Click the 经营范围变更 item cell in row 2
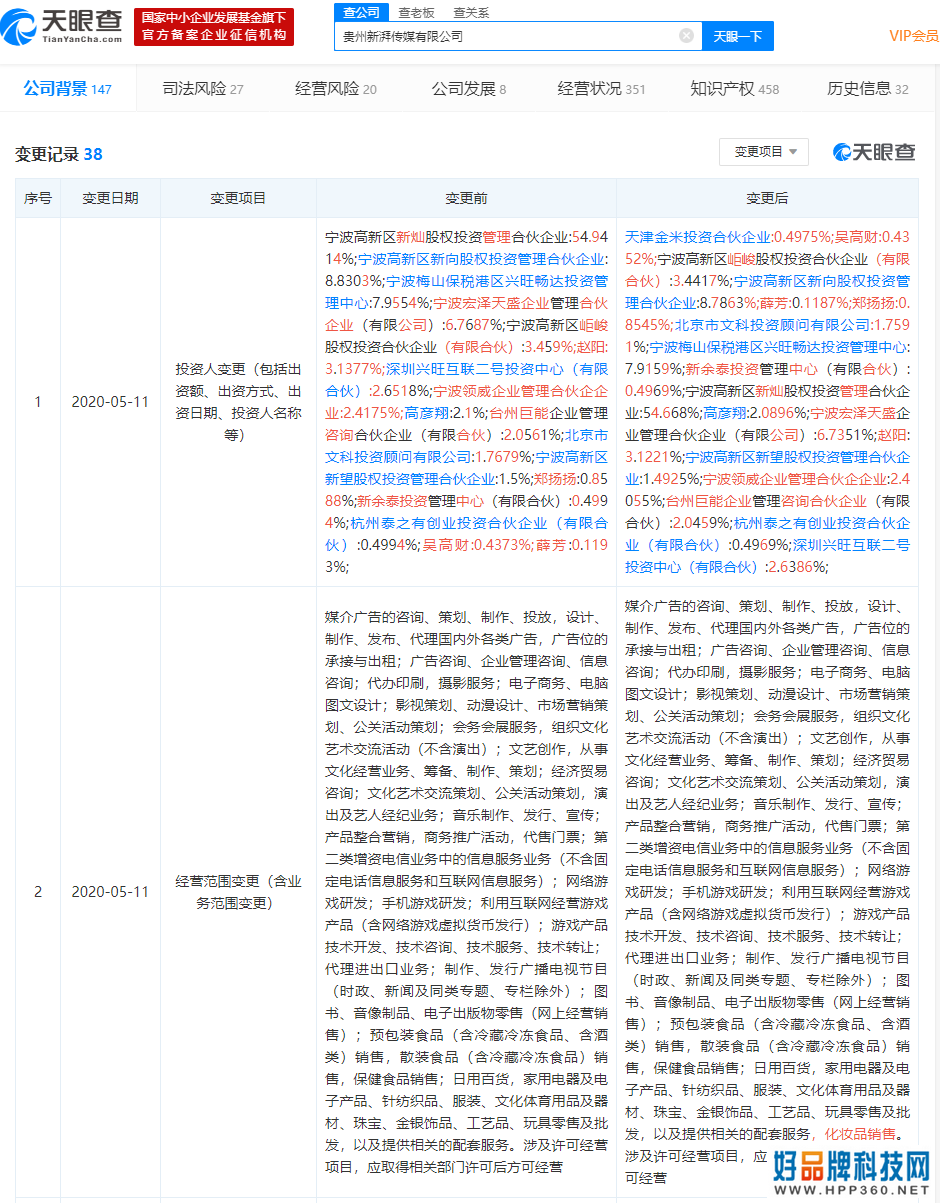 coord(238,892)
